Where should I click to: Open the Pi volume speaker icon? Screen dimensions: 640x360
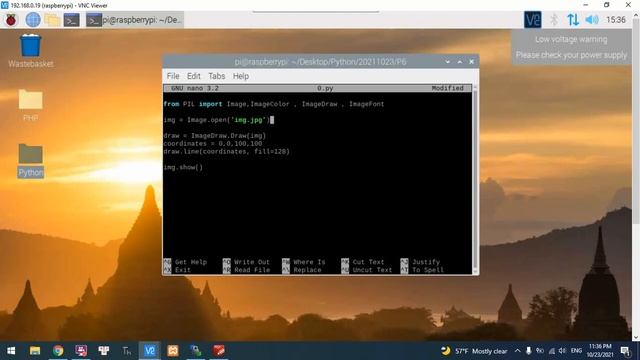click(x=592, y=20)
